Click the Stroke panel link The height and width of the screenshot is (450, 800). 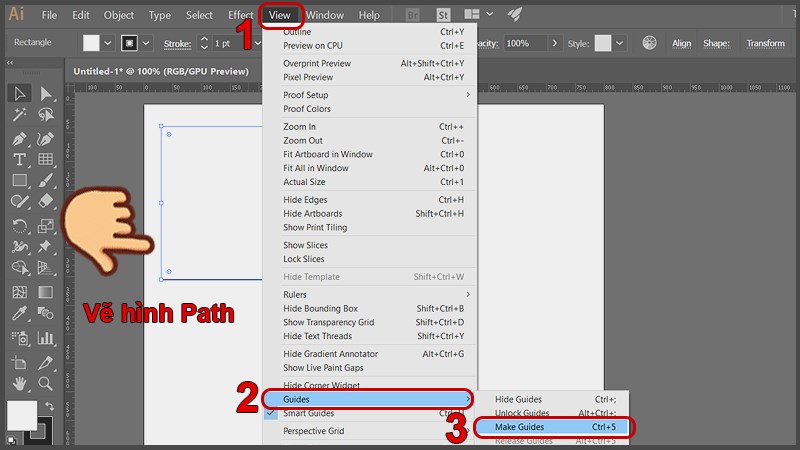click(x=177, y=44)
